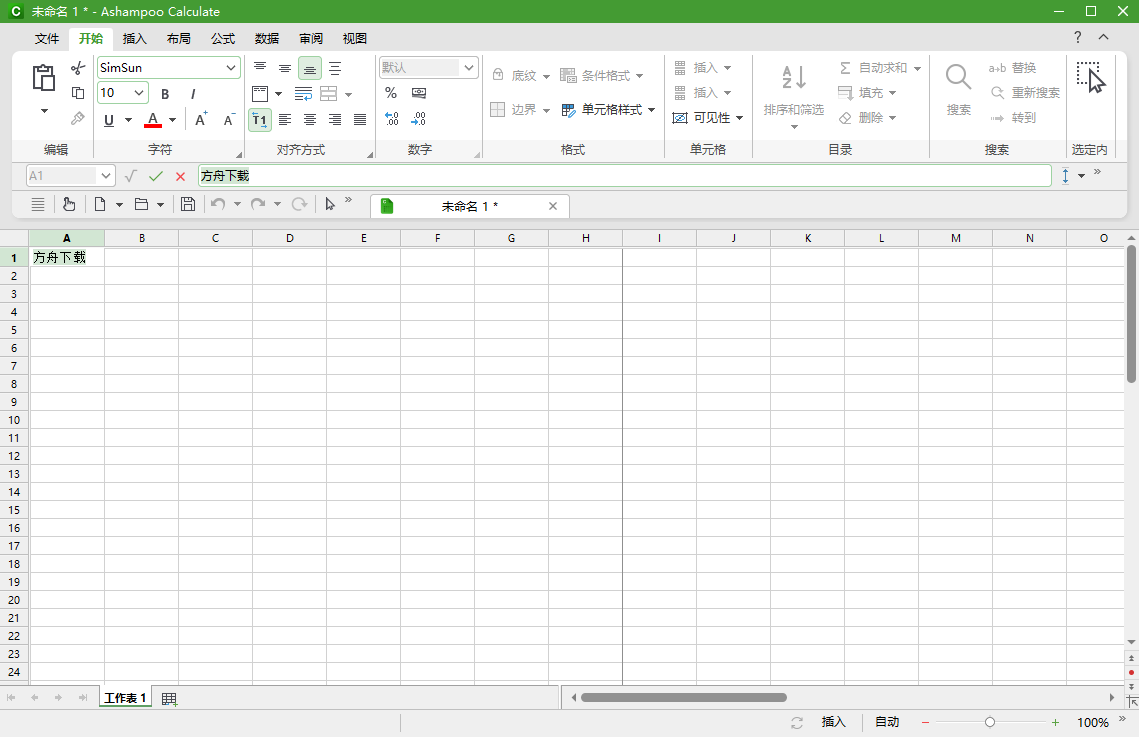Click the red font color A swatch
The width and height of the screenshot is (1139, 737).
click(x=153, y=120)
